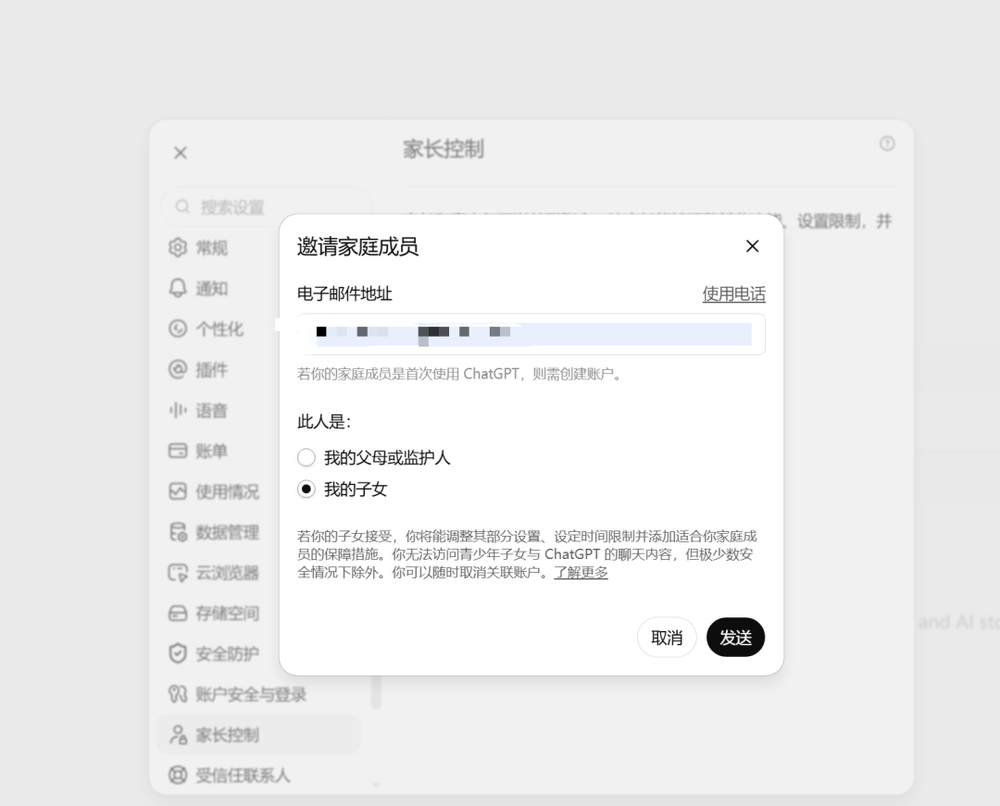The width and height of the screenshot is (1000, 806).
Task: Open the 账单 billing card icon
Action: [x=178, y=451]
